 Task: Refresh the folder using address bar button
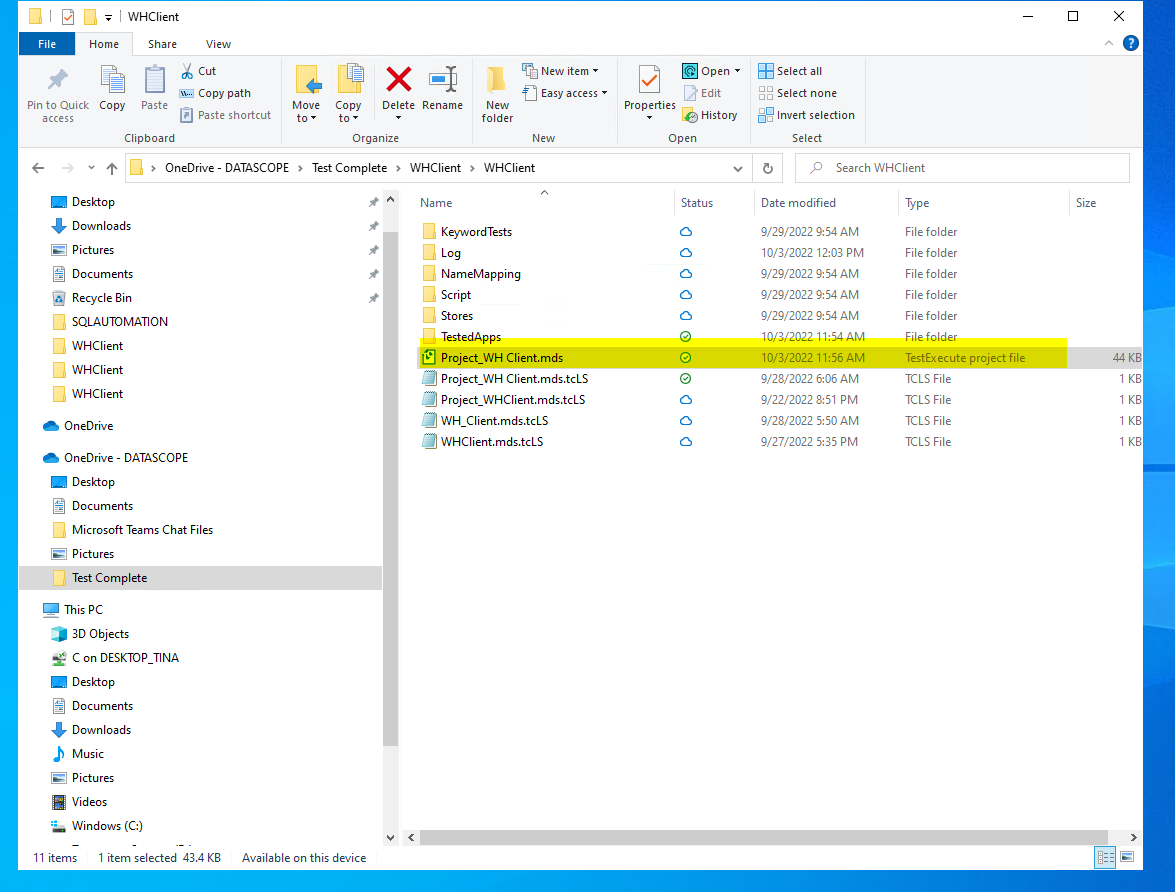pyautogui.click(x=767, y=168)
